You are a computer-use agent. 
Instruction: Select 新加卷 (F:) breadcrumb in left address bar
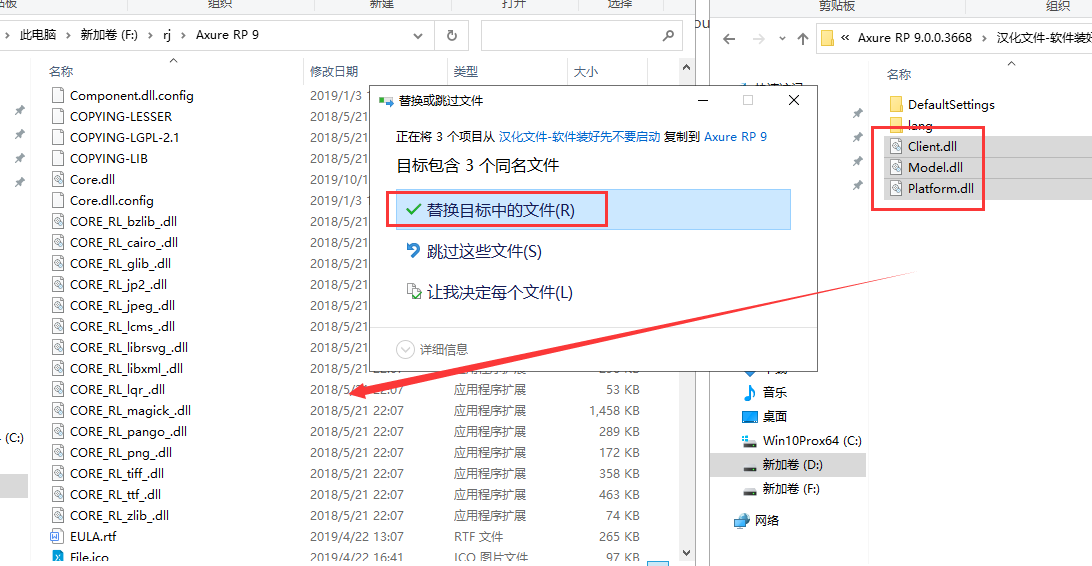[109, 35]
